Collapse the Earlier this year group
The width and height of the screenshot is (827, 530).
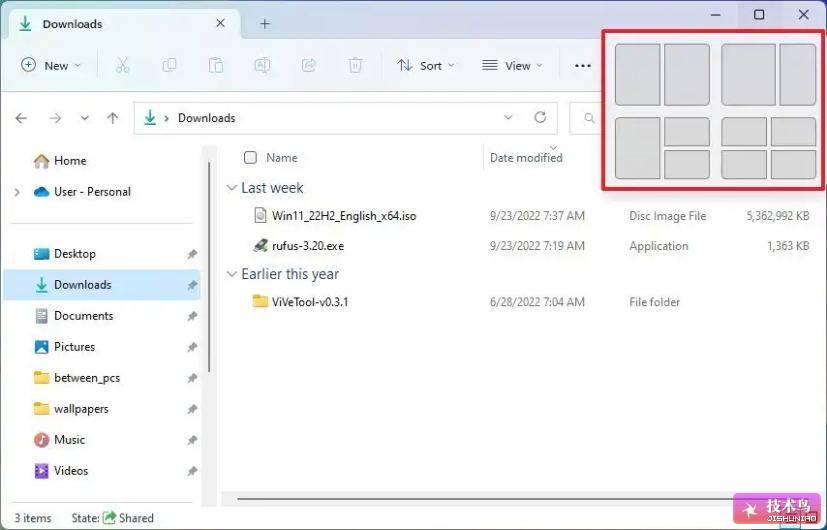(231, 274)
